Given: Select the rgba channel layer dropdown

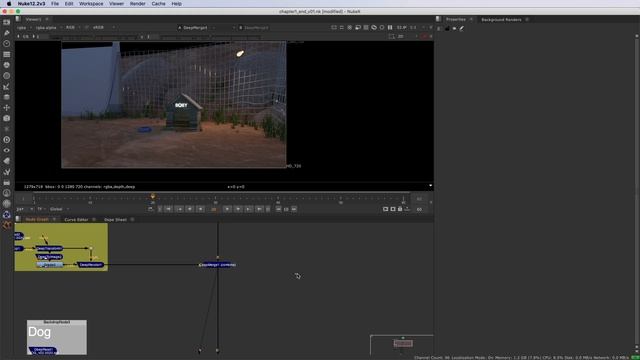Looking at the screenshot, I should (x=24, y=28).
